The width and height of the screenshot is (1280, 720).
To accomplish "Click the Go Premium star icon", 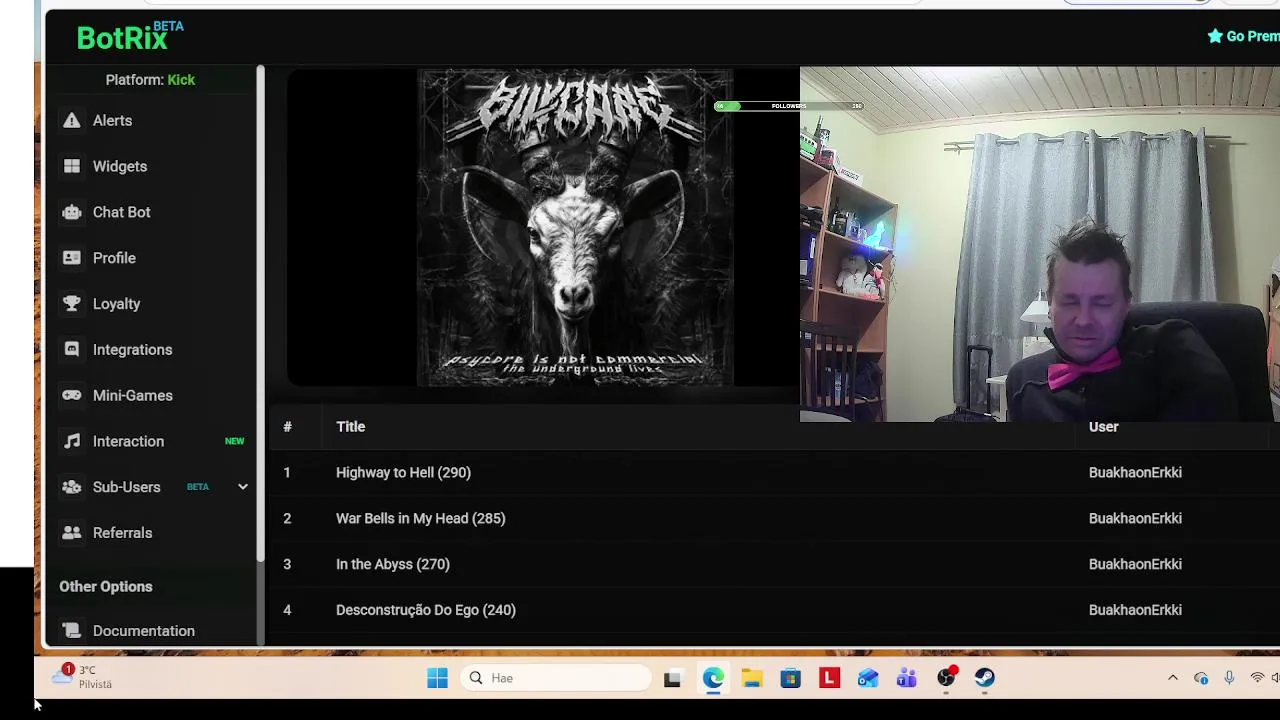I will 1215,36.
